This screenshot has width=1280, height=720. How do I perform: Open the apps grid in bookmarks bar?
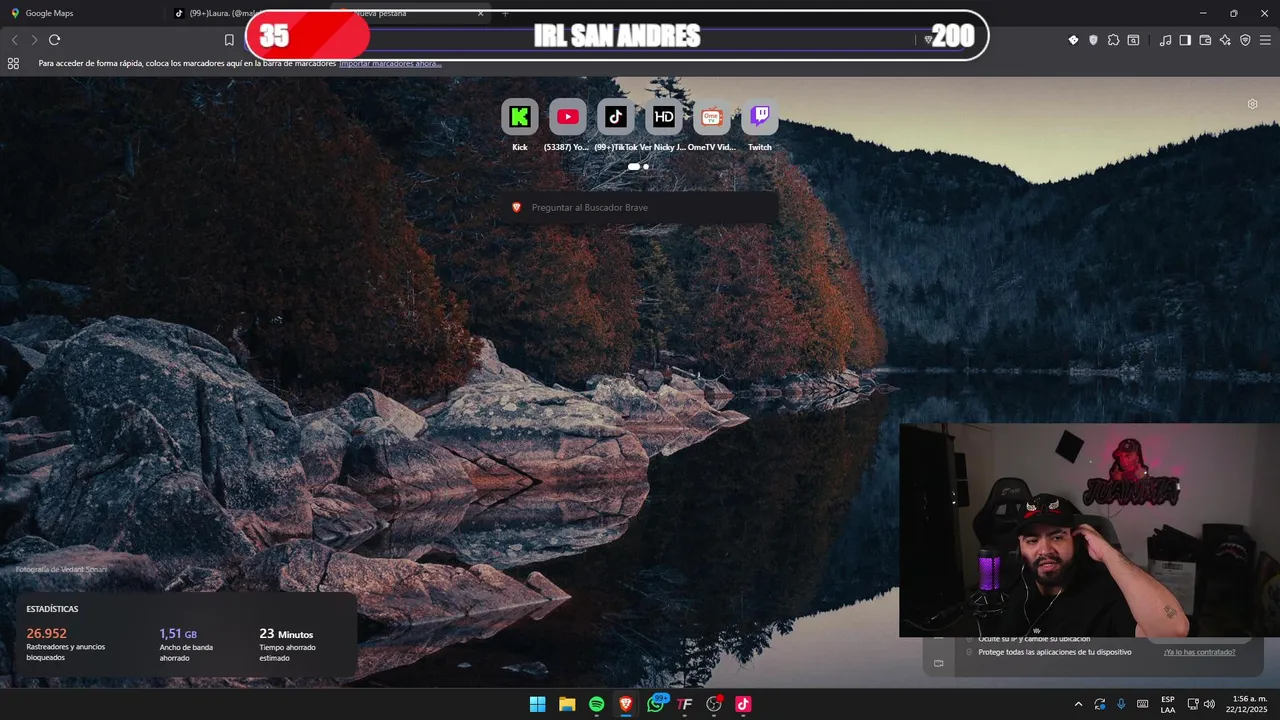click(13, 63)
